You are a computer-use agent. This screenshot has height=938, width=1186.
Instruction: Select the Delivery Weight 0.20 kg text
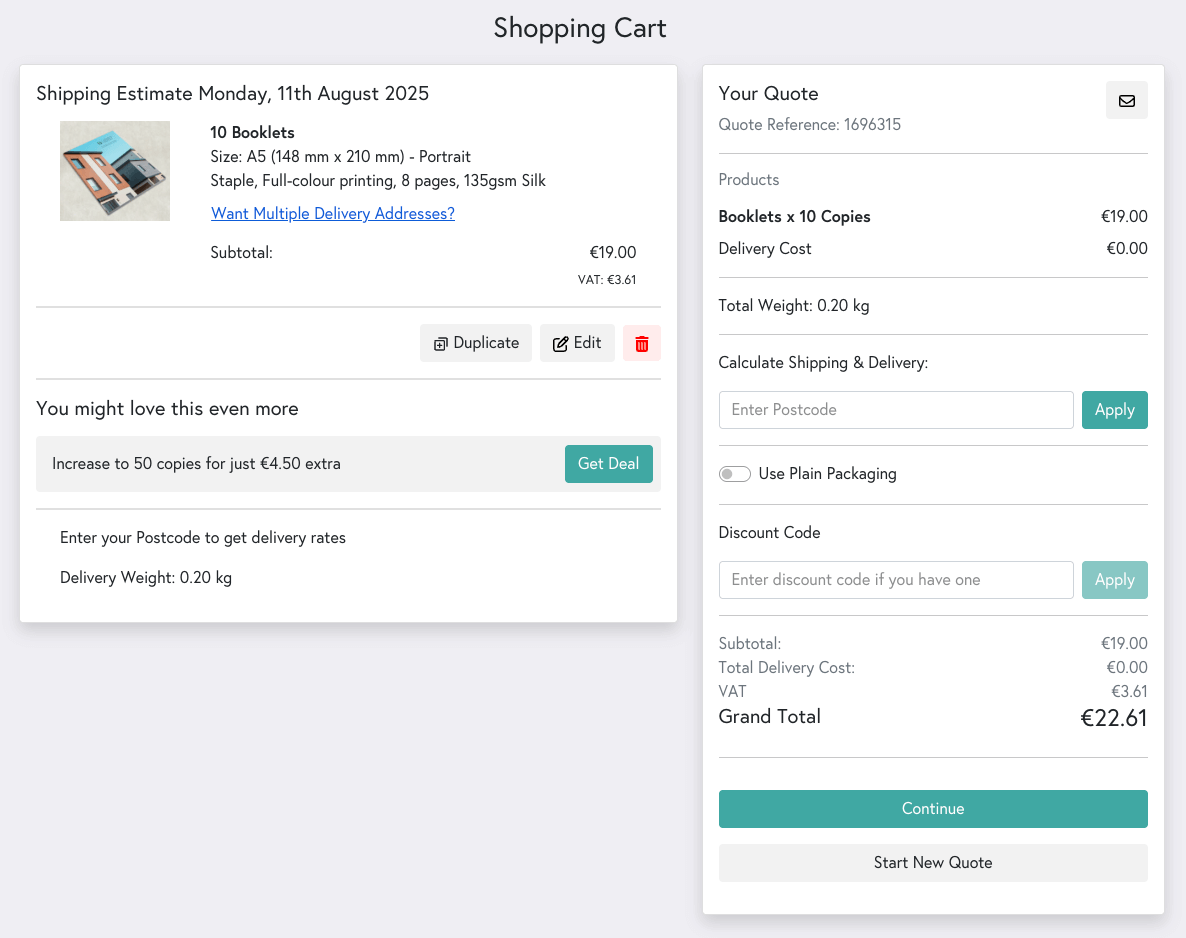[145, 577]
